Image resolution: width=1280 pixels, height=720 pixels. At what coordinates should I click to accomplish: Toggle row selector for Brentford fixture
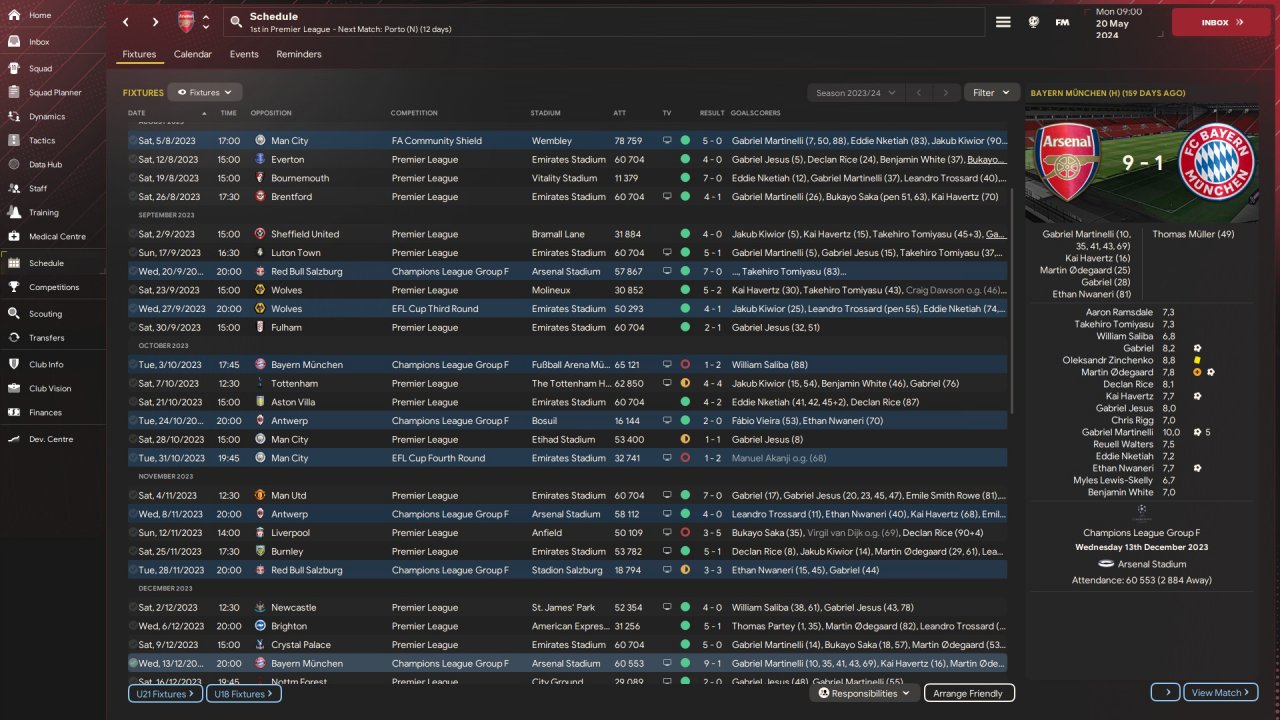point(133,197)
